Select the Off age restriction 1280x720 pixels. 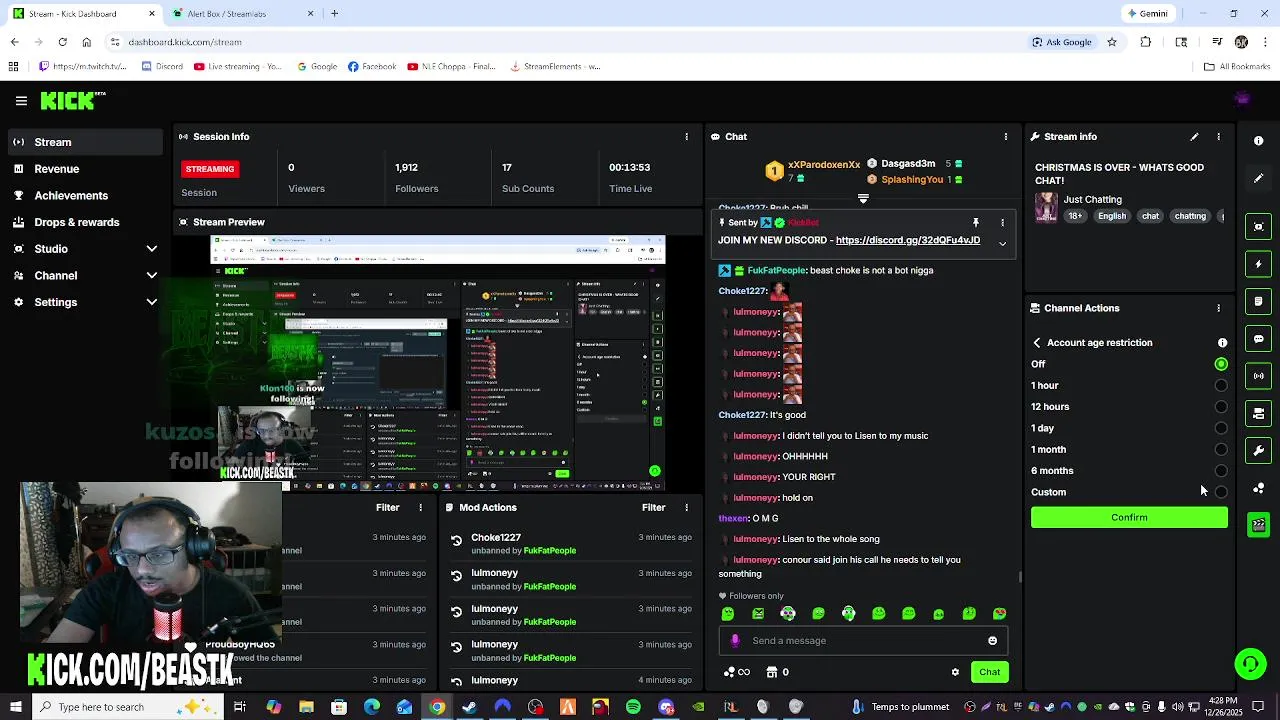[1221, 364]
